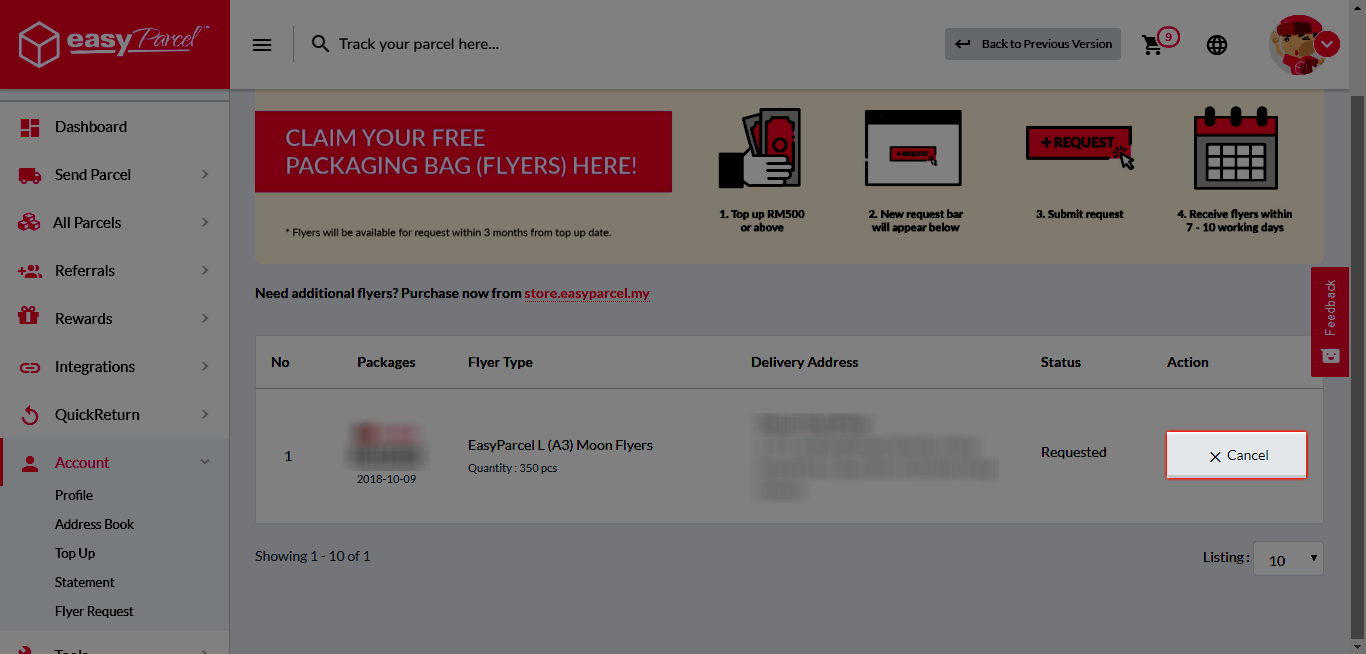Open Statement submenu item
1366x654 pixels.
coord(85,582)
